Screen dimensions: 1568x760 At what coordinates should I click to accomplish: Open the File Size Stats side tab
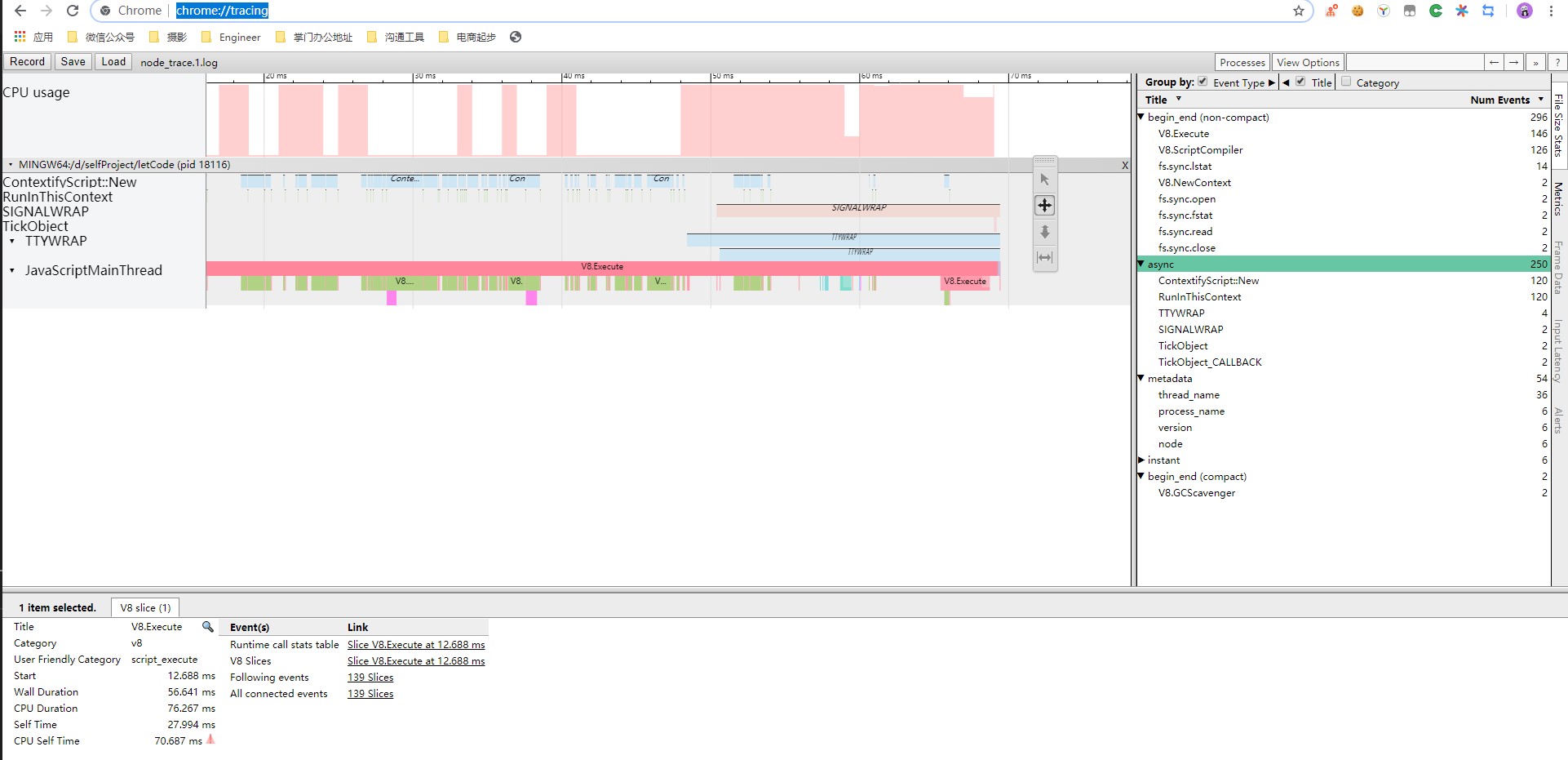click(1558, 125)
